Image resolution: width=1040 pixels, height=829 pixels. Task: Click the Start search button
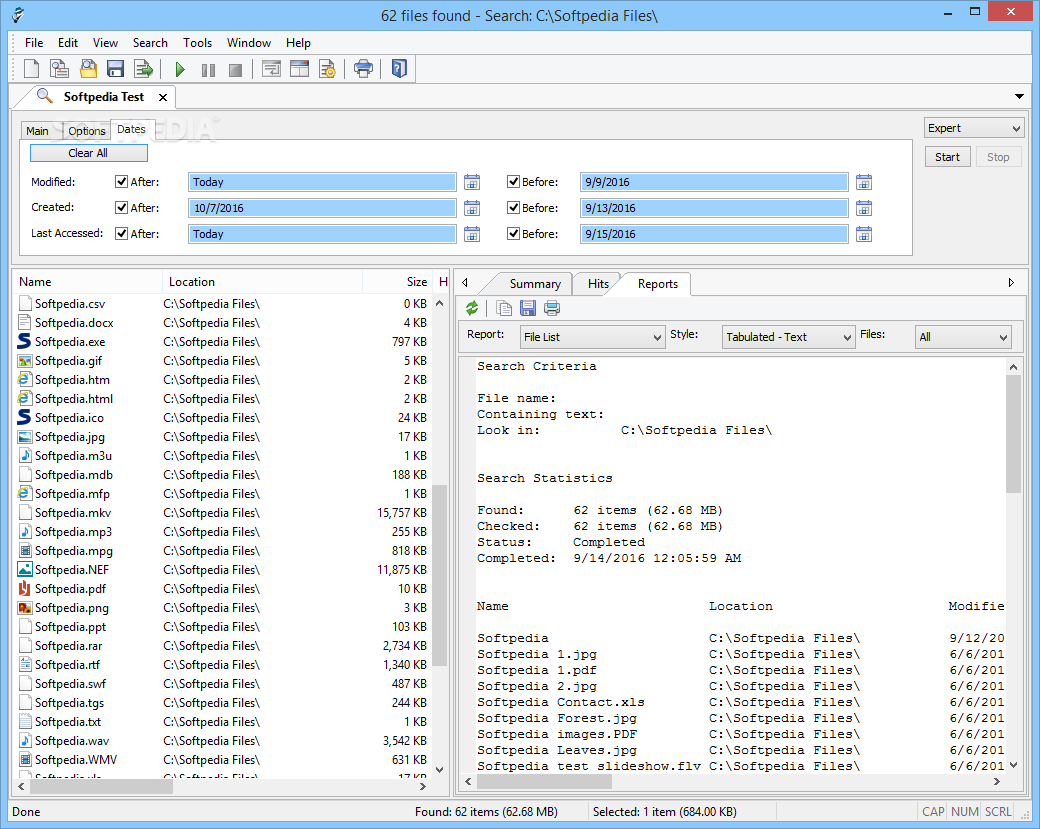pos(947,157)
